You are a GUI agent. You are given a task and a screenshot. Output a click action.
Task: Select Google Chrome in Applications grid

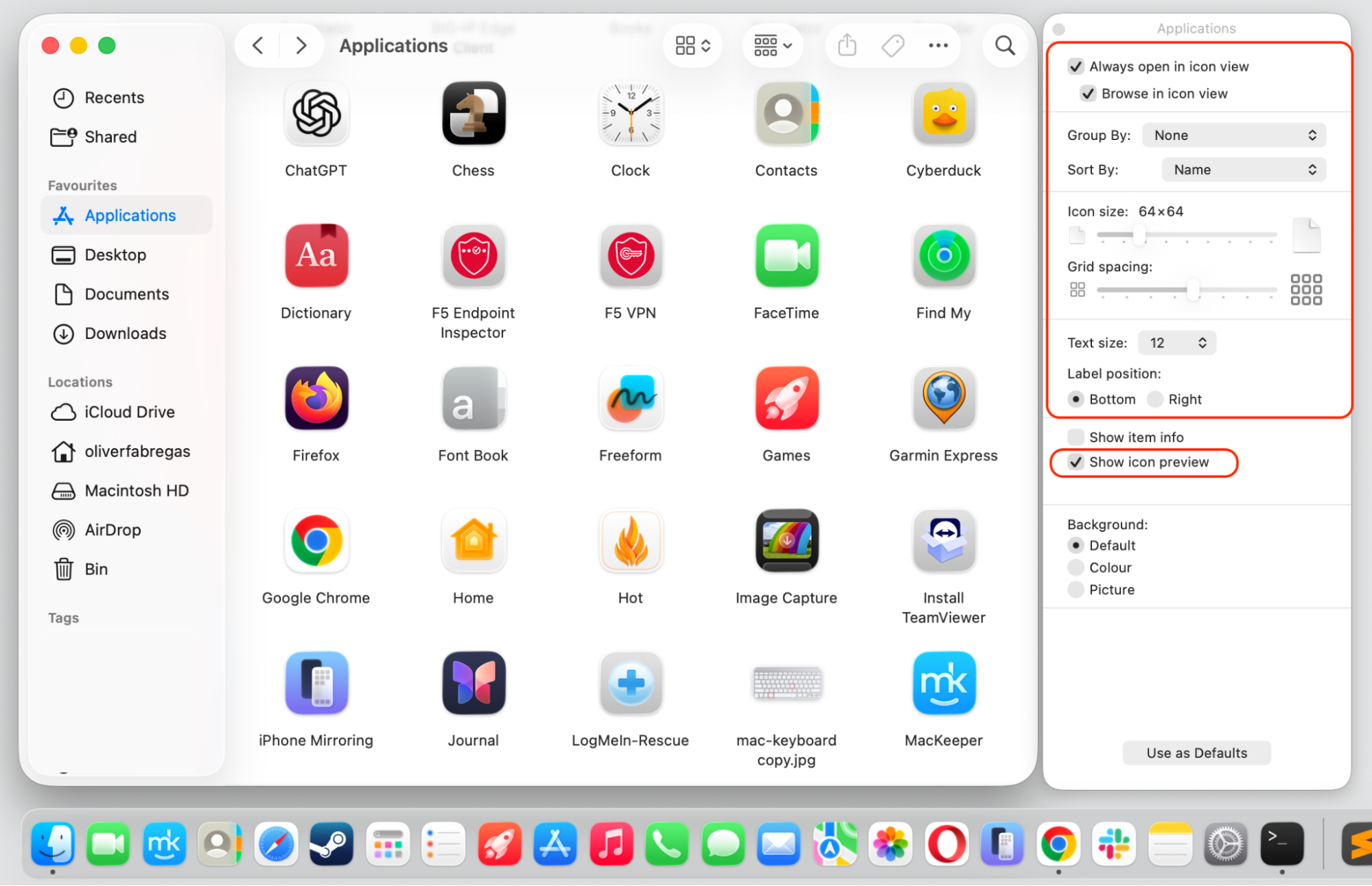tap(316, 541)
